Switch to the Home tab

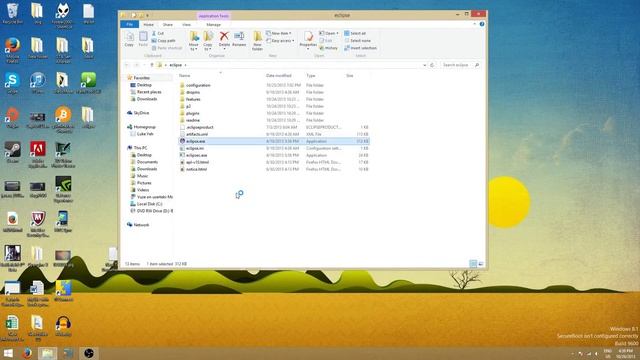(149, 24)
